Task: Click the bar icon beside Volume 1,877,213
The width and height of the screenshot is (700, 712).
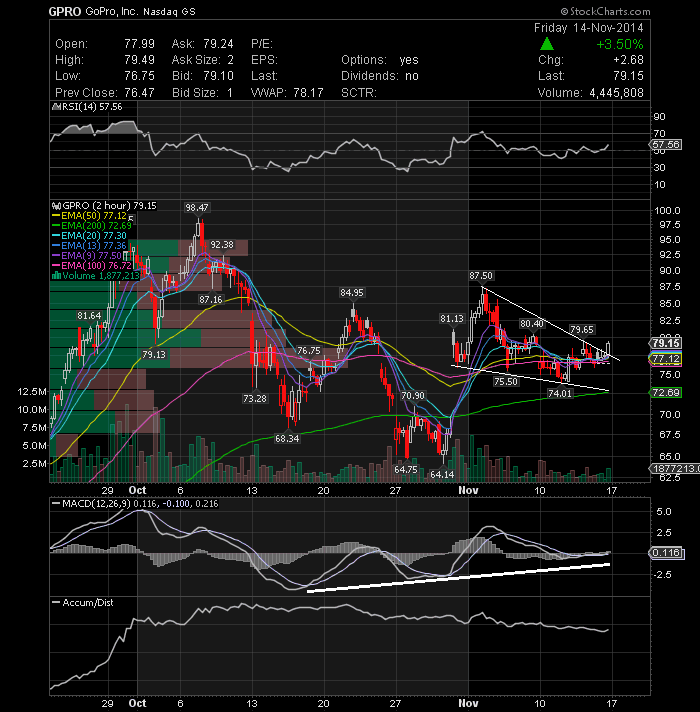Action: 57,276
